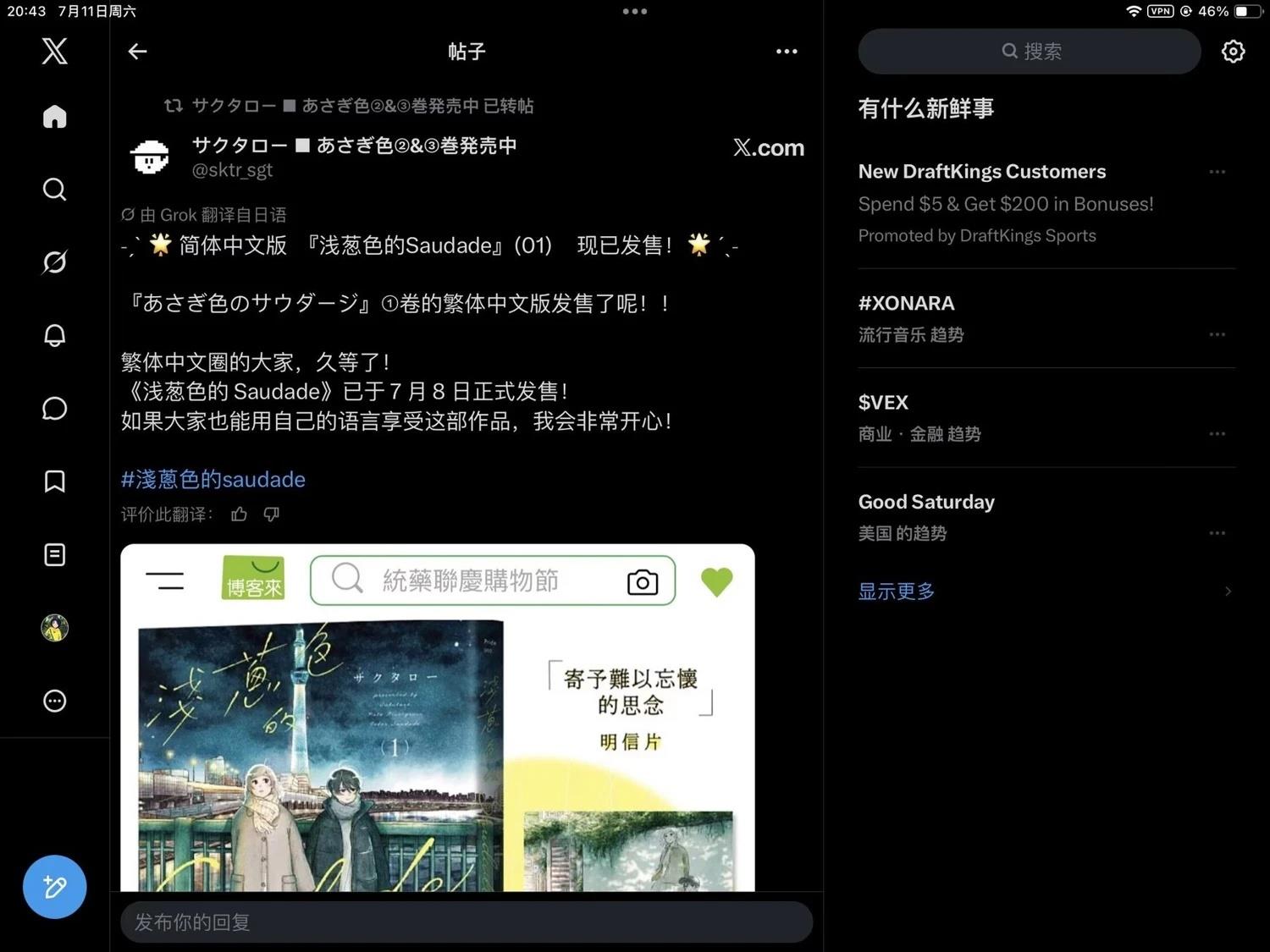Open Bookmarks icon in sidebar

click(x=55, y=482)
